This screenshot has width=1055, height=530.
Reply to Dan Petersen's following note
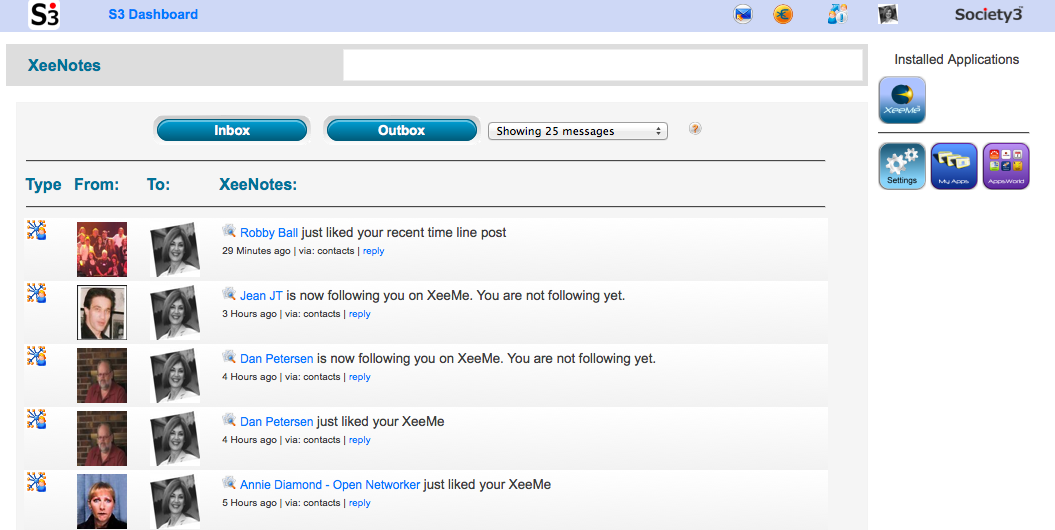[360, 377]
